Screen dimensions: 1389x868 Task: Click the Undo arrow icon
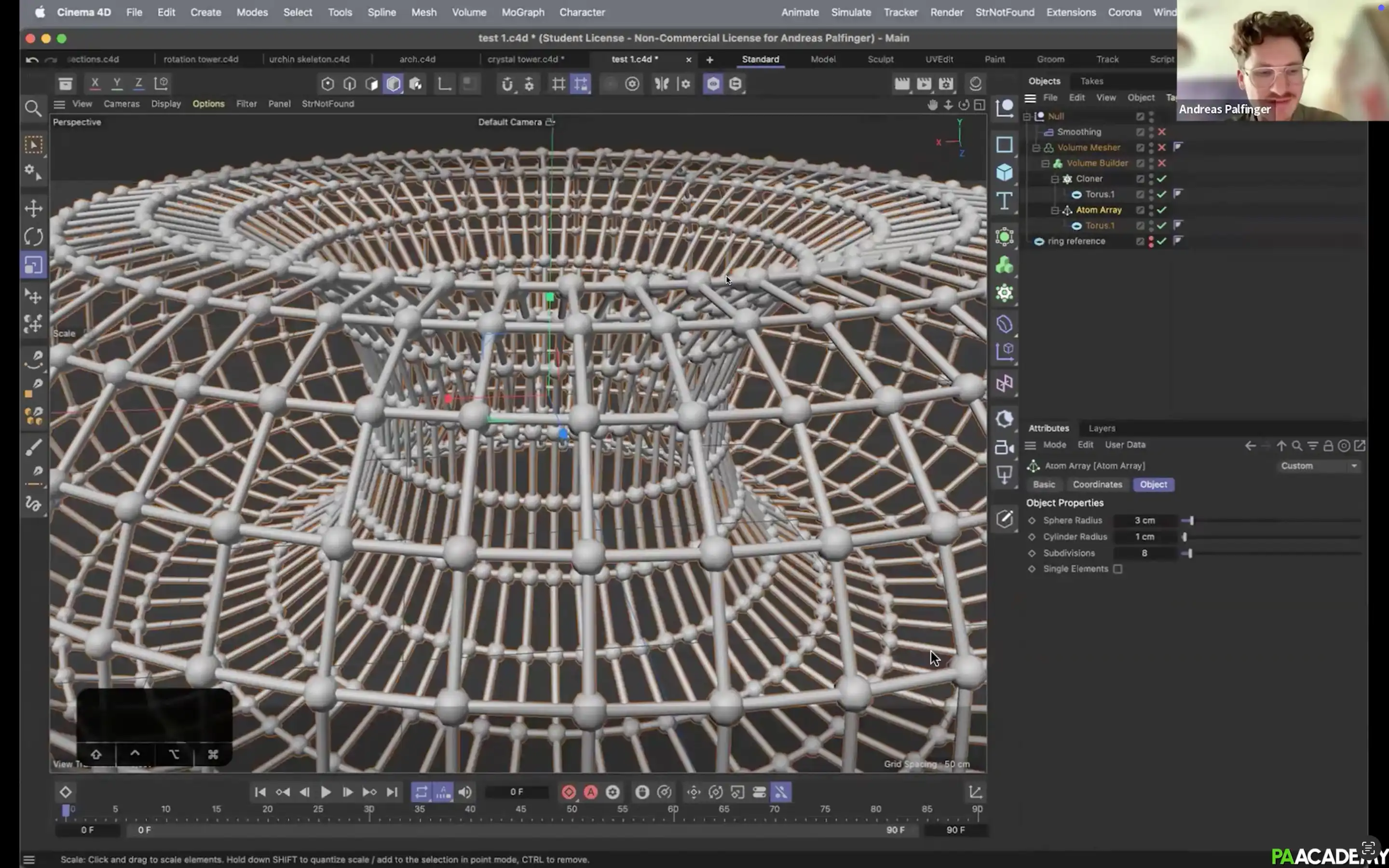[x=32, y=59]
